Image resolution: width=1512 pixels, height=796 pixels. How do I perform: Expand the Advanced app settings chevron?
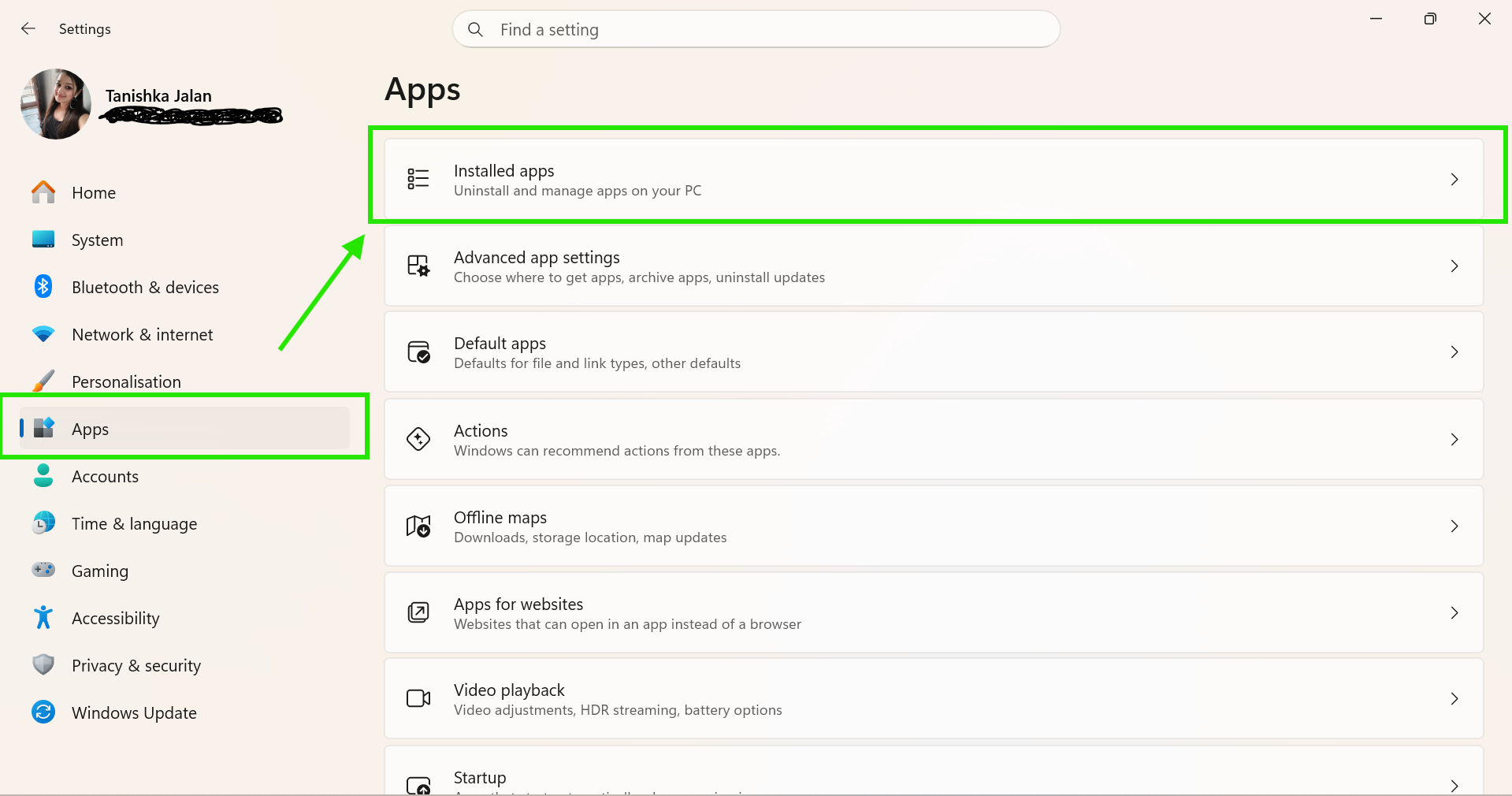[x=1454, y=266]
